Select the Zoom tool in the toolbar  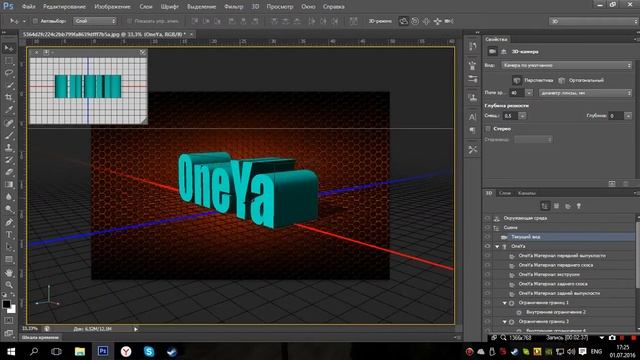[9, 284]
